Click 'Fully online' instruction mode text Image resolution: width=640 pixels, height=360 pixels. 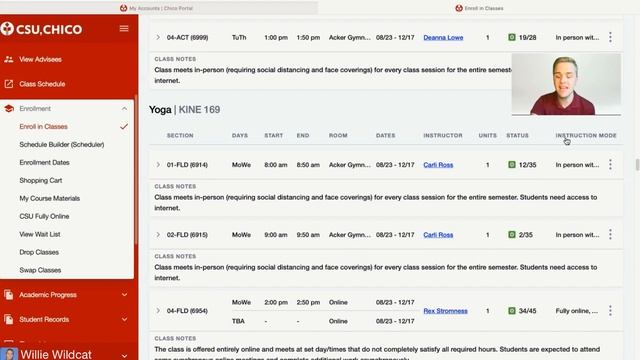[x=576, y=311]
